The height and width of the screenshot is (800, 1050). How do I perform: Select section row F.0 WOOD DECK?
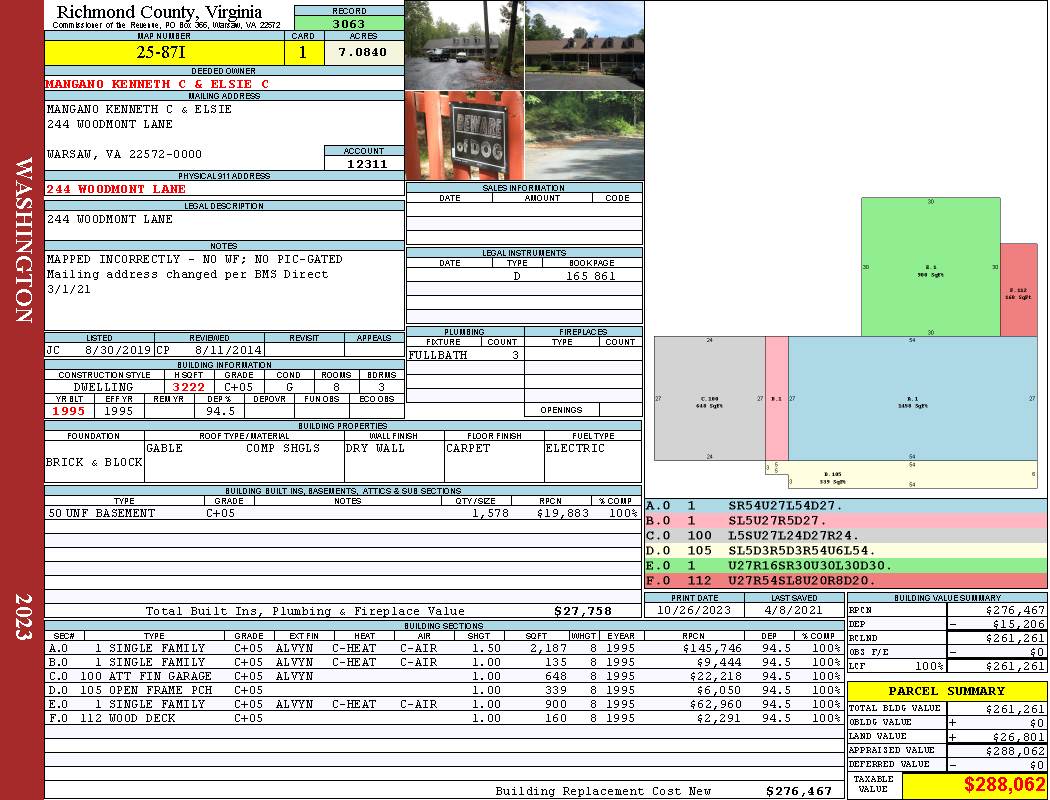pos(443,718)
